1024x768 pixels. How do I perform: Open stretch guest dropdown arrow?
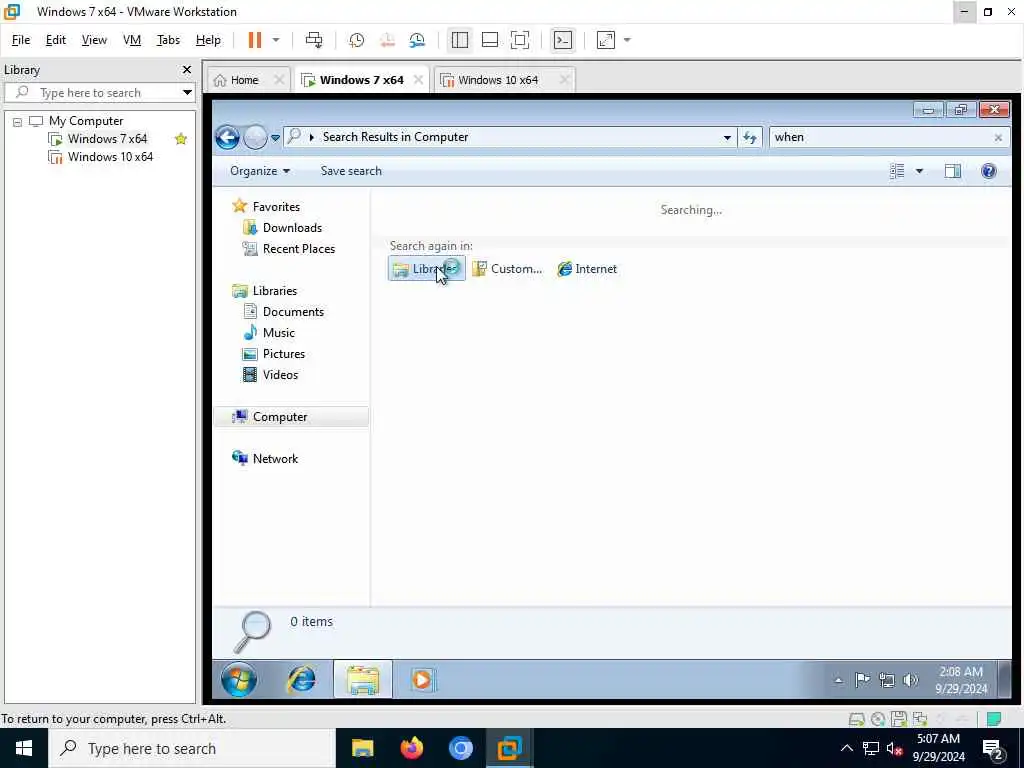point(627,40)
